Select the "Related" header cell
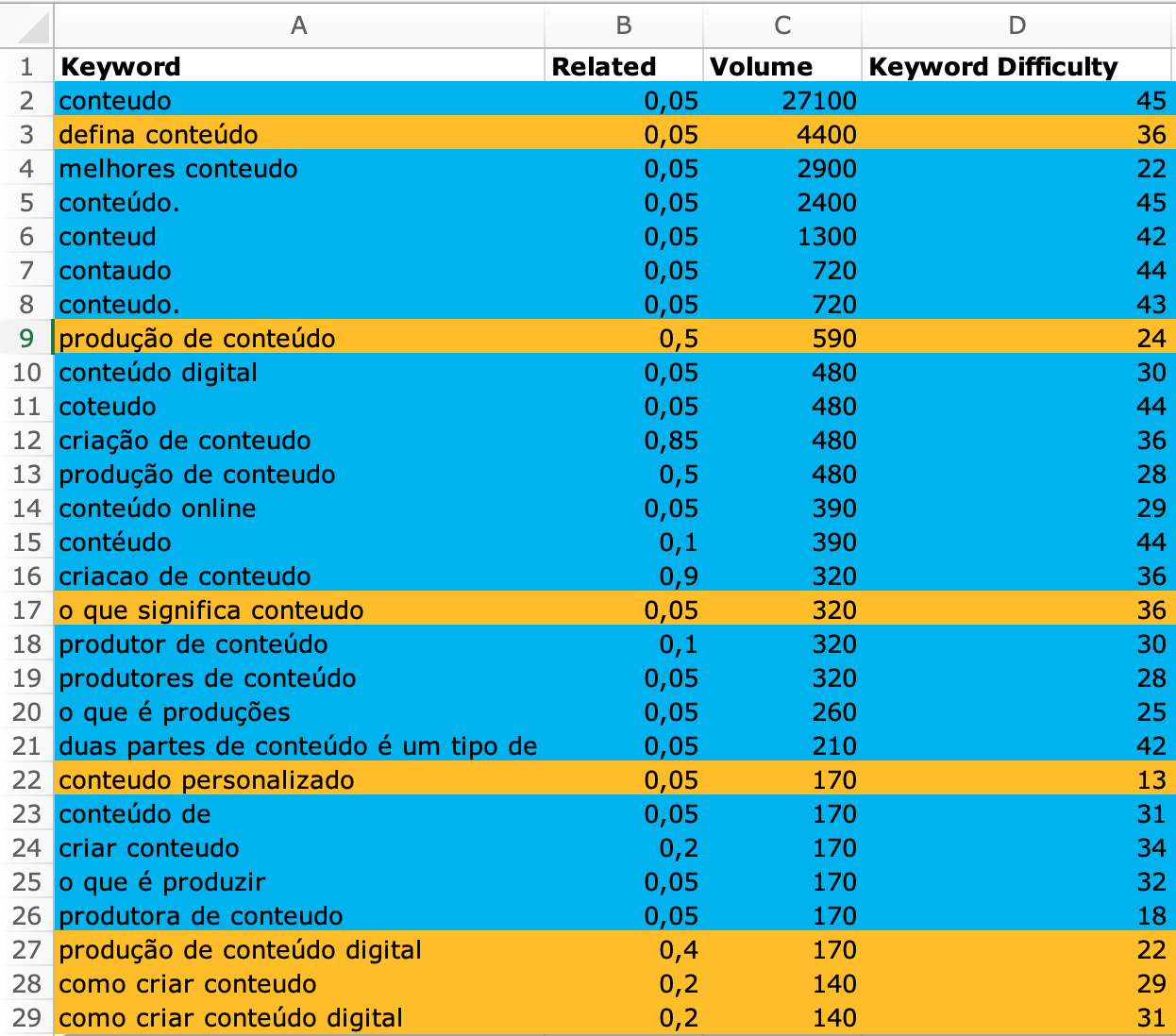The width and height of the screenshot is (1176, 1036). click(623, 67)
